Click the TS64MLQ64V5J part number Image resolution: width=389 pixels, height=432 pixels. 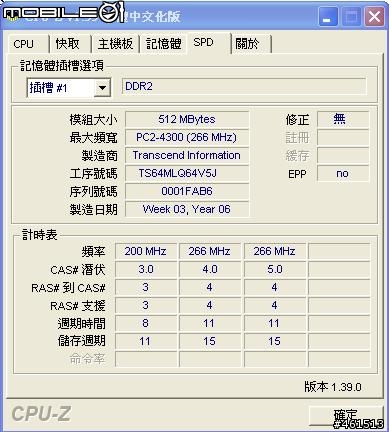(x=187, y=173)
